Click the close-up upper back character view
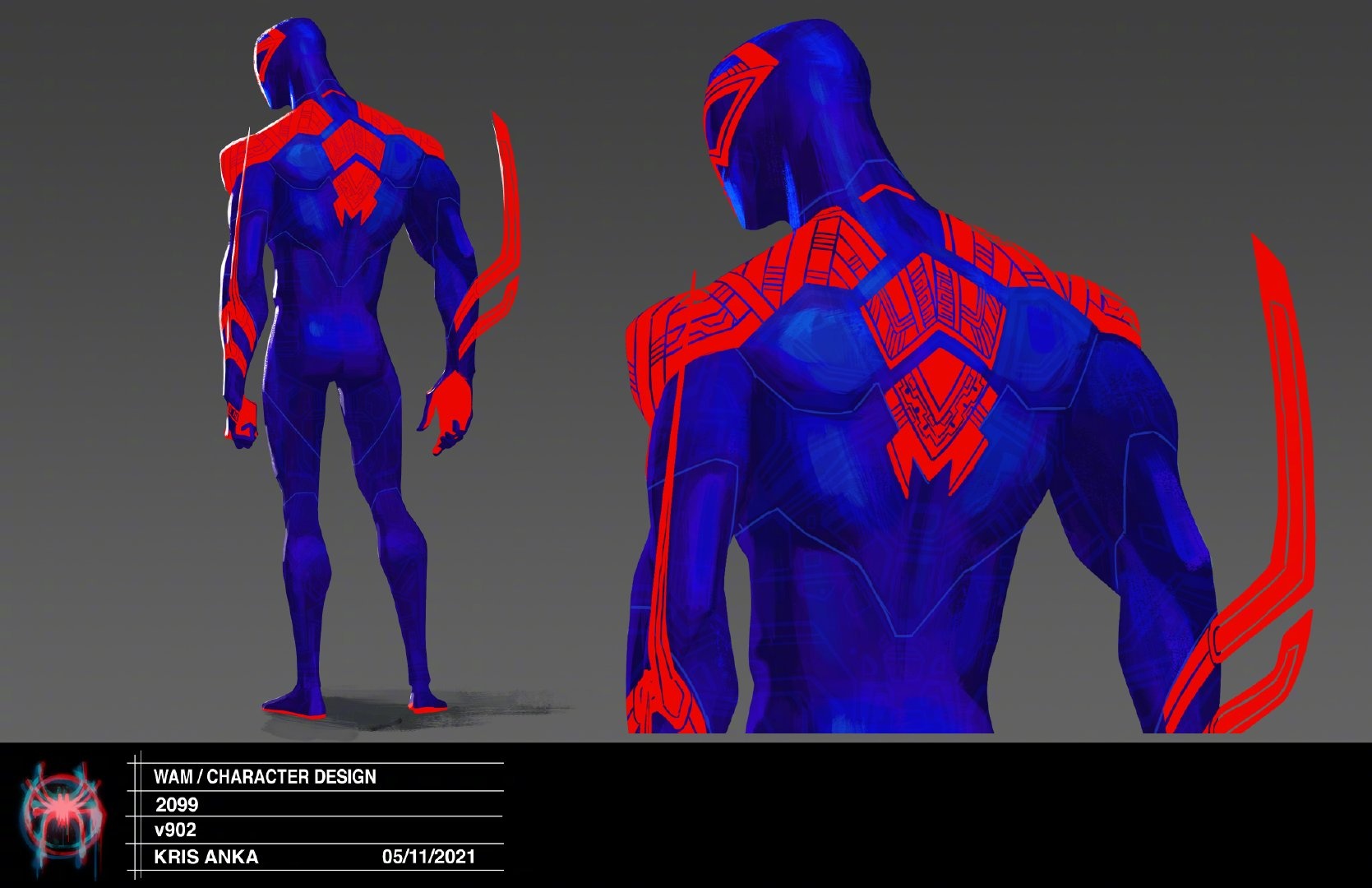Viewport: 1372px width, 888px height. (970, 376)
